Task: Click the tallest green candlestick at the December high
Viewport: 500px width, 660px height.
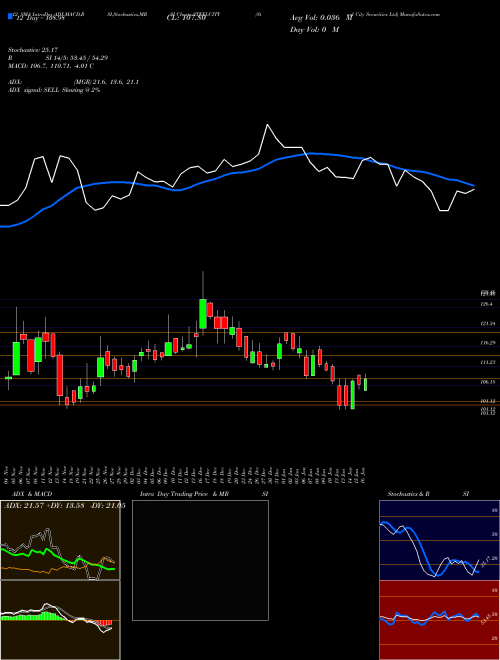Action: [x=203, y=314]
